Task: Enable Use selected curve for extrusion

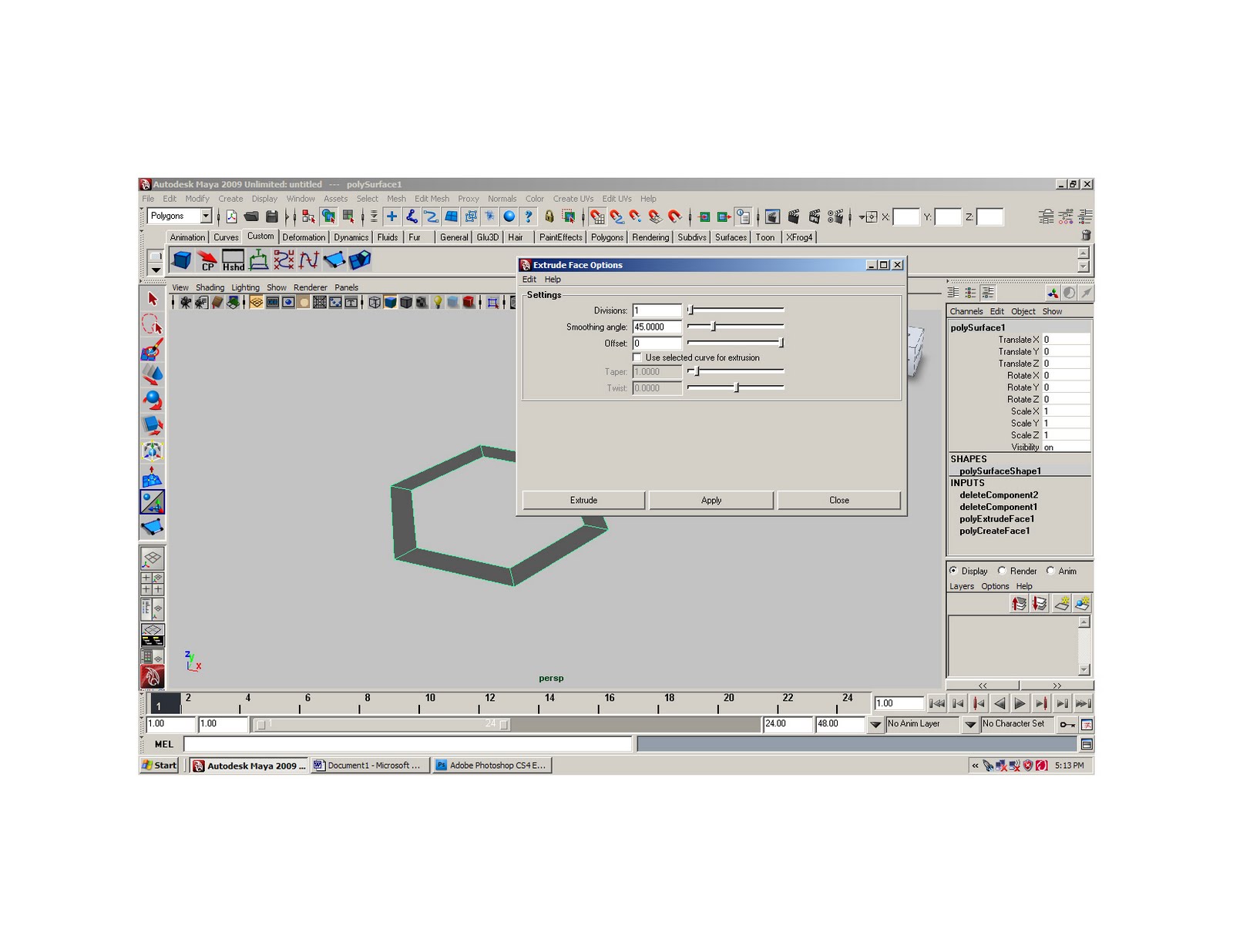Action: pos(637,357)
